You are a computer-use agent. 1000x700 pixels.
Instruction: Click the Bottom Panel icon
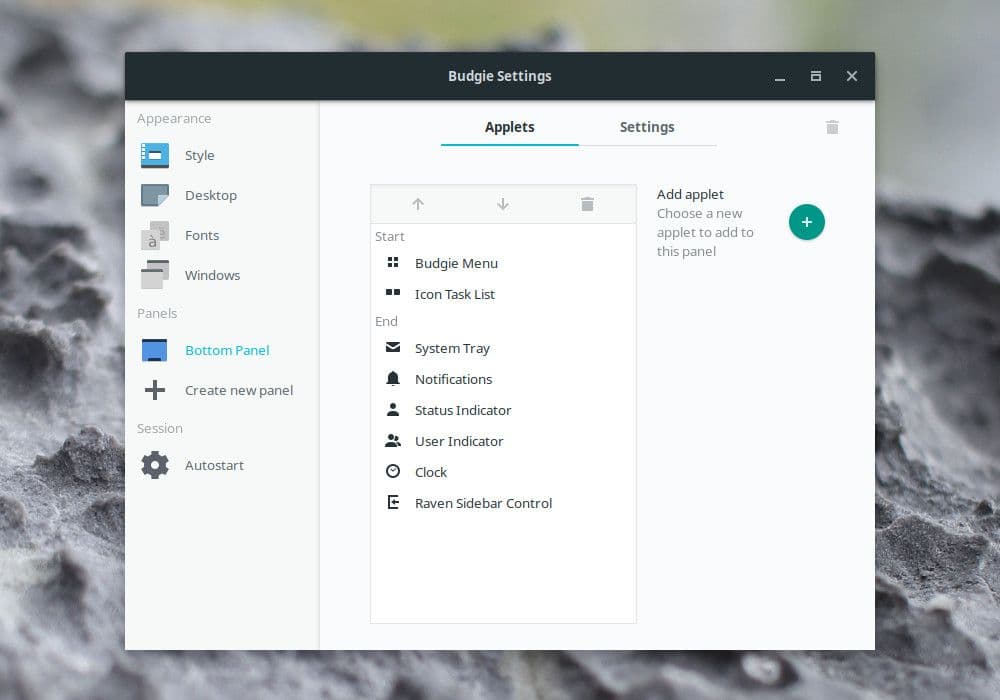(154, 350)
